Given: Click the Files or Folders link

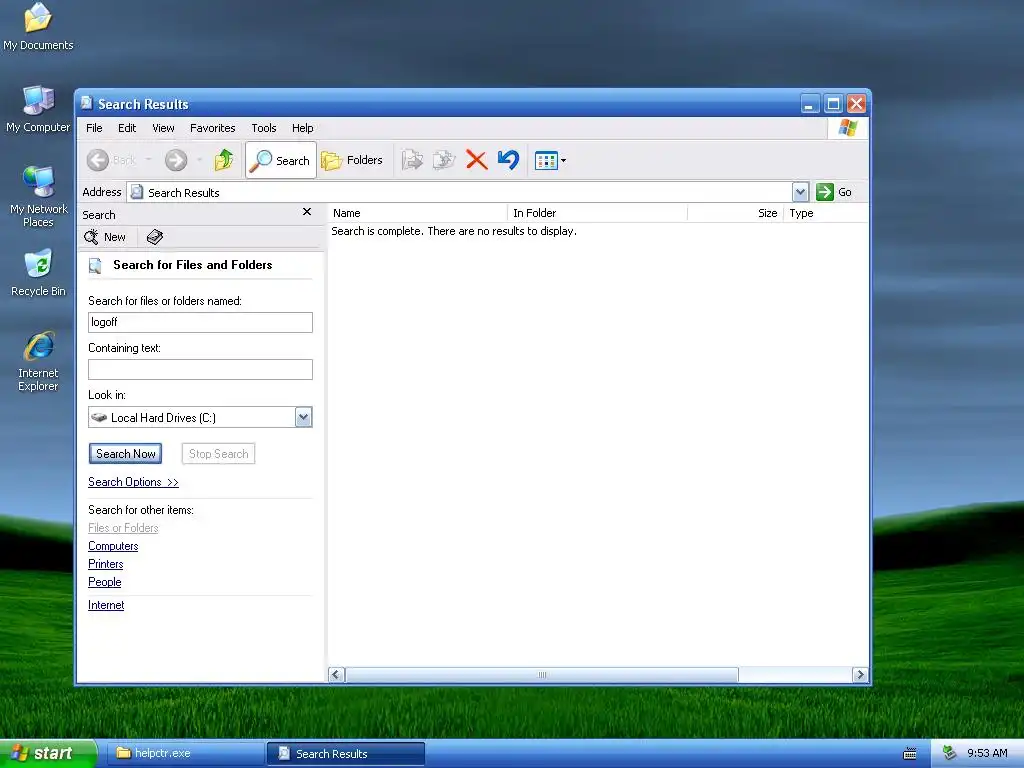Looking at the screenshot, I should pos(123,528).
